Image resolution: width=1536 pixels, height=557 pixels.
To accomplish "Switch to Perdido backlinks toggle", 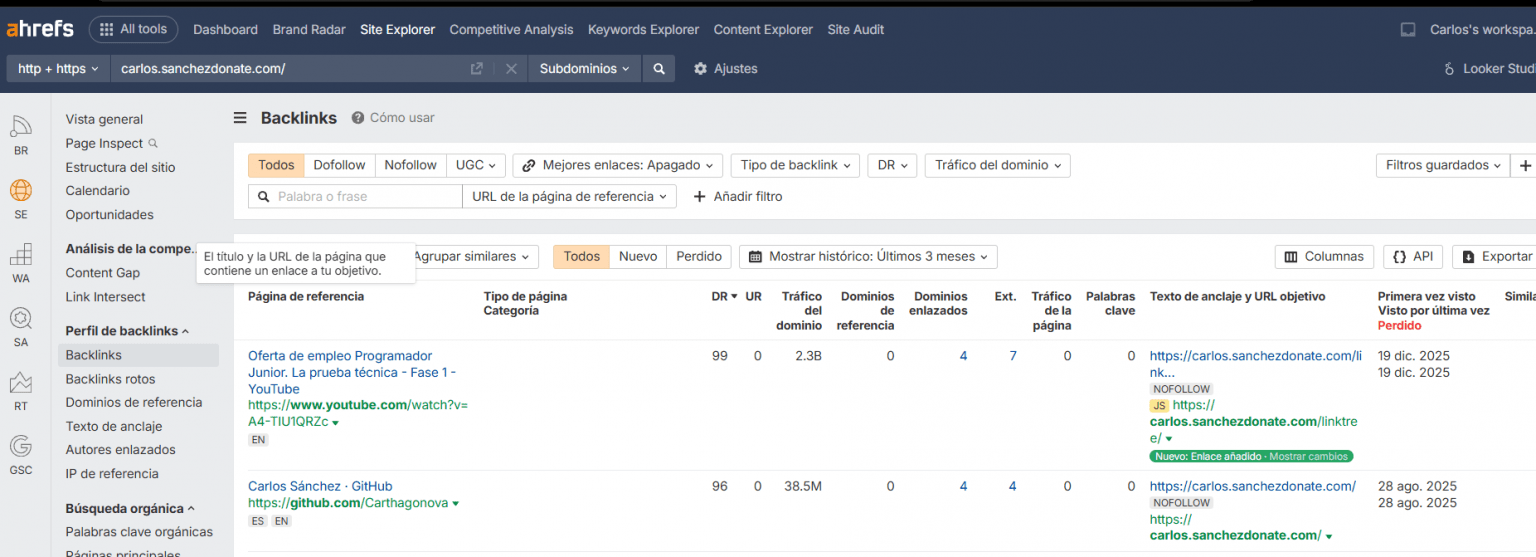I will [x=698, y=256].
